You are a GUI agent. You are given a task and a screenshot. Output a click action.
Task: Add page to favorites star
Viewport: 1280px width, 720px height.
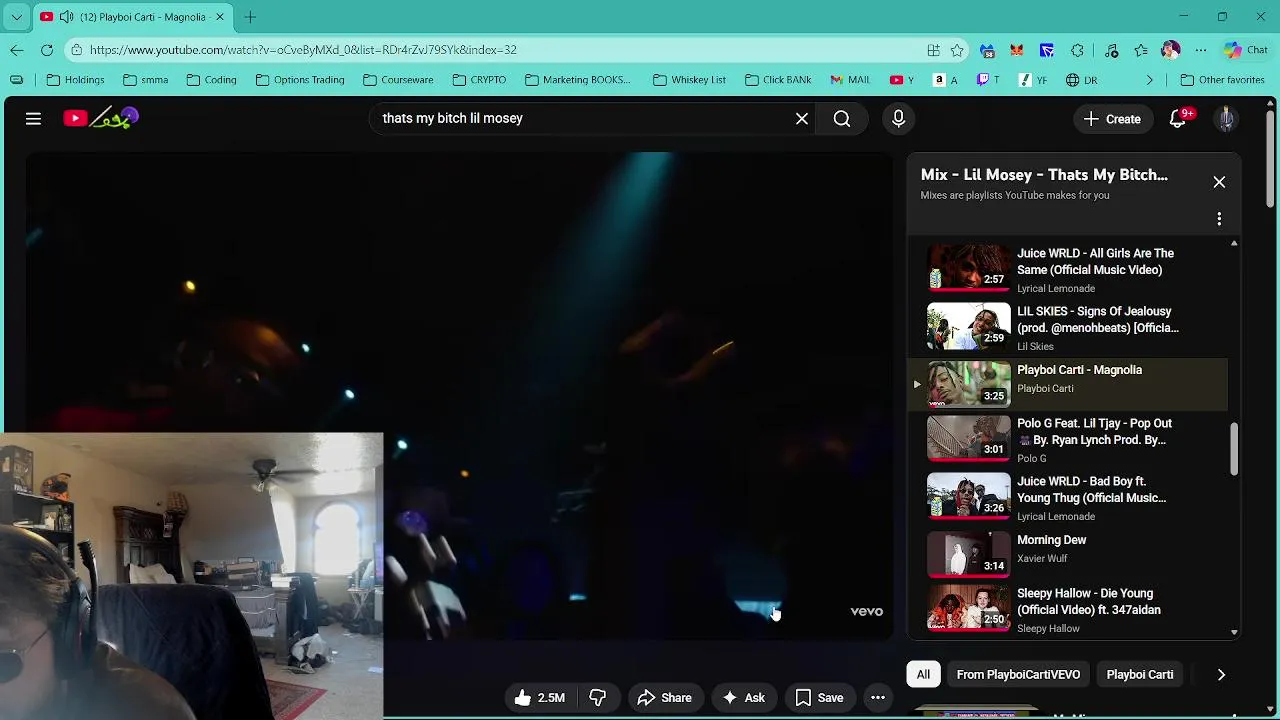[x=957, y=50]
